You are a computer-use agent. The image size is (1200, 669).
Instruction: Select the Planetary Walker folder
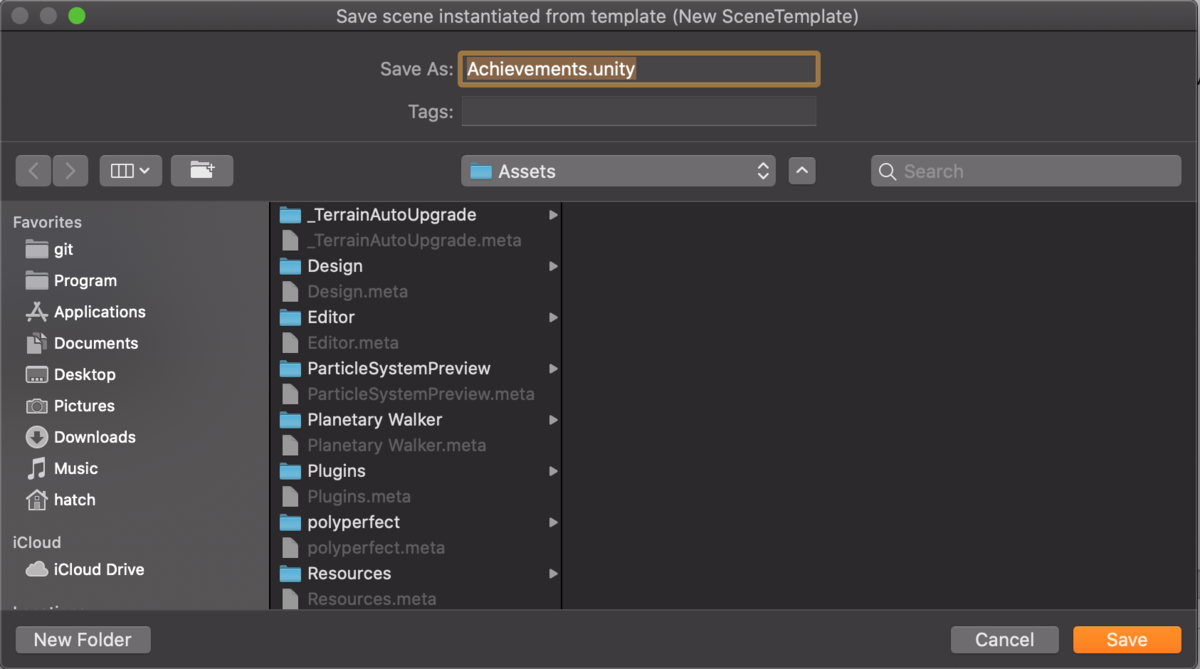(375, 419)
